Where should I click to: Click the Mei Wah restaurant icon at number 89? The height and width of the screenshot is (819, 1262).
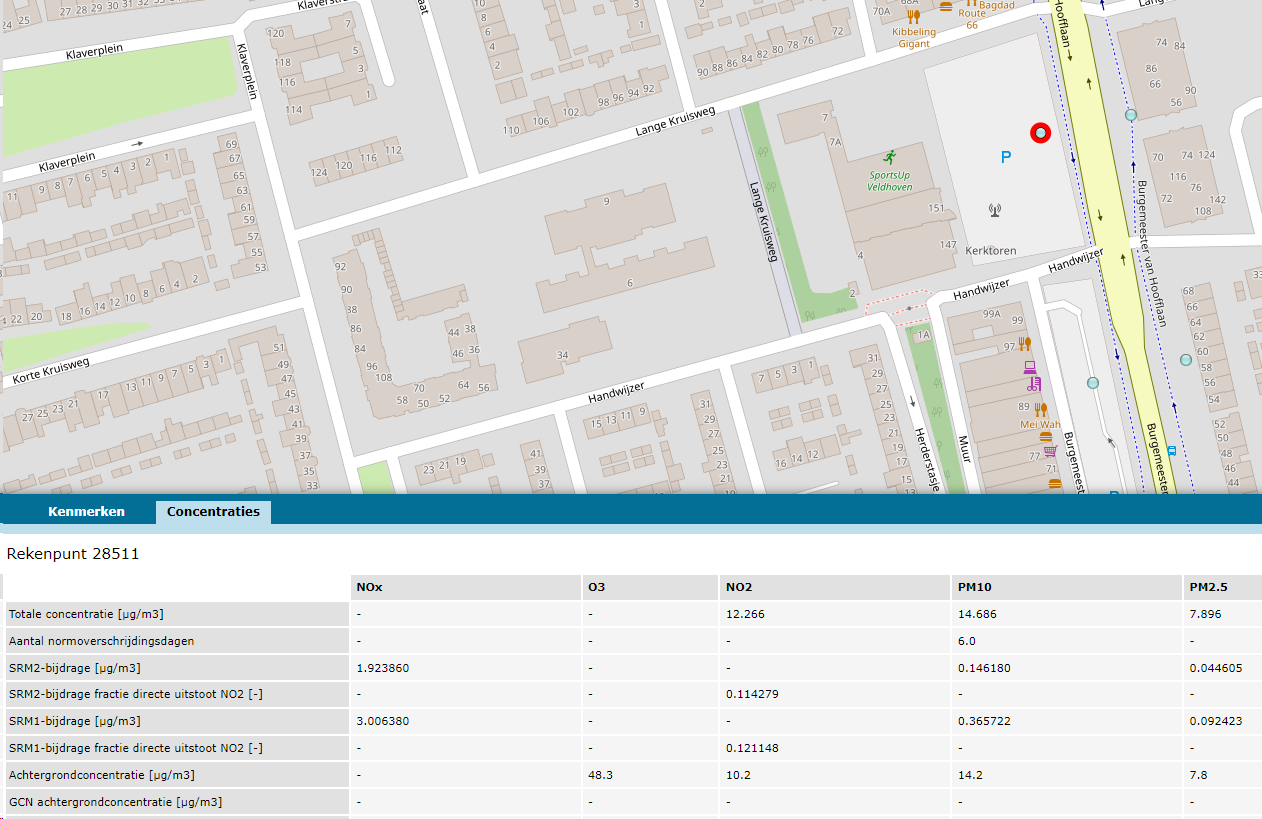(1041, 408)
